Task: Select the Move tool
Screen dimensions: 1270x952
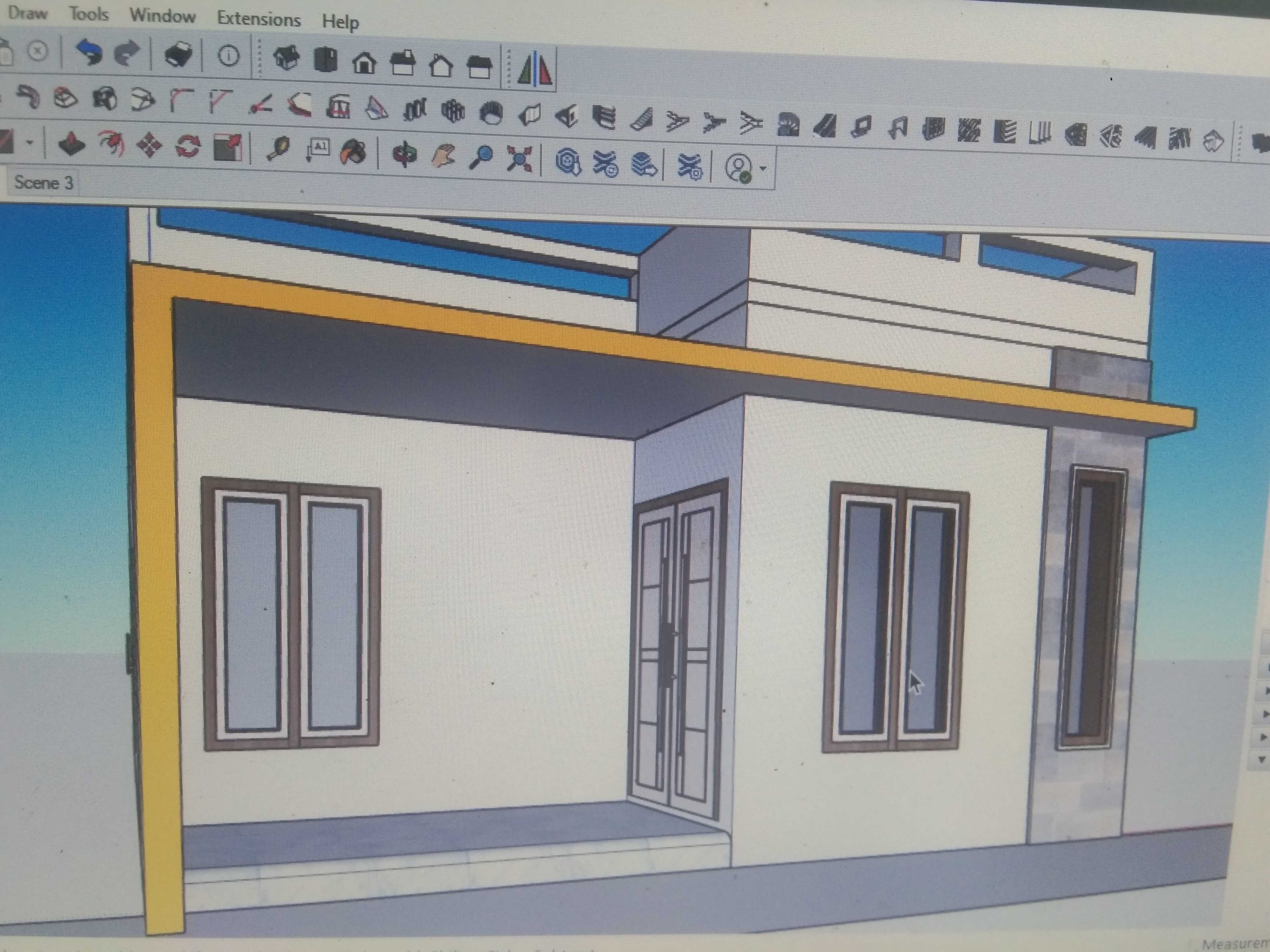Action: click(149, 145)
